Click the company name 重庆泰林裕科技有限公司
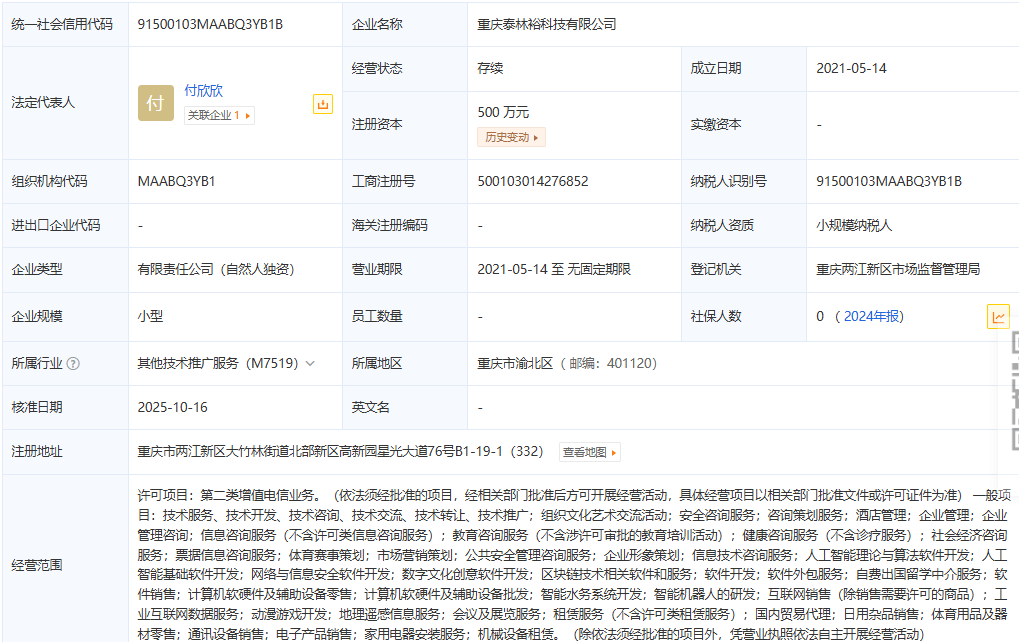This screenshot has height=642, width=1019. (x=547, y=24)
